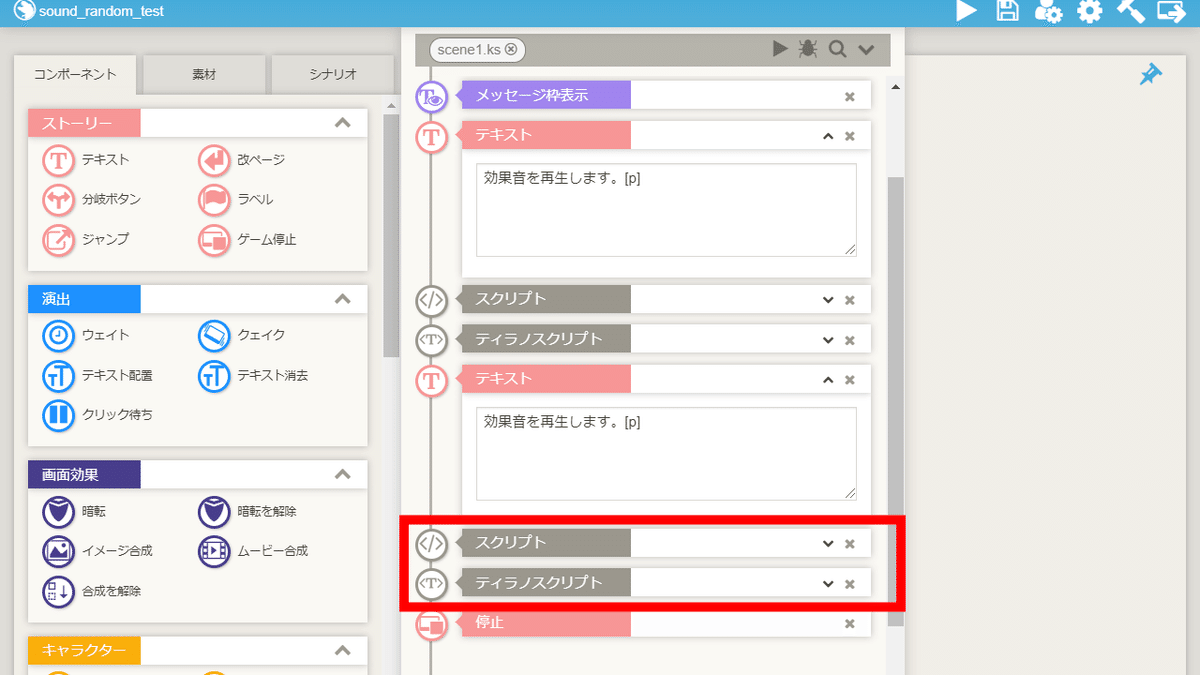
Task: Run scene1.ks from the scene play icon
Action: click(780, 49)
